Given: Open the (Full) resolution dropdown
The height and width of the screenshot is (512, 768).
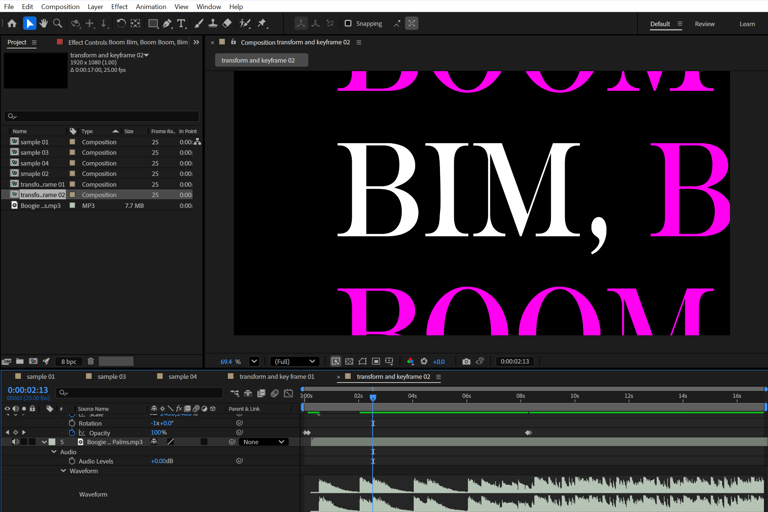Looking at the screenshot, I should tap(294, 361).
